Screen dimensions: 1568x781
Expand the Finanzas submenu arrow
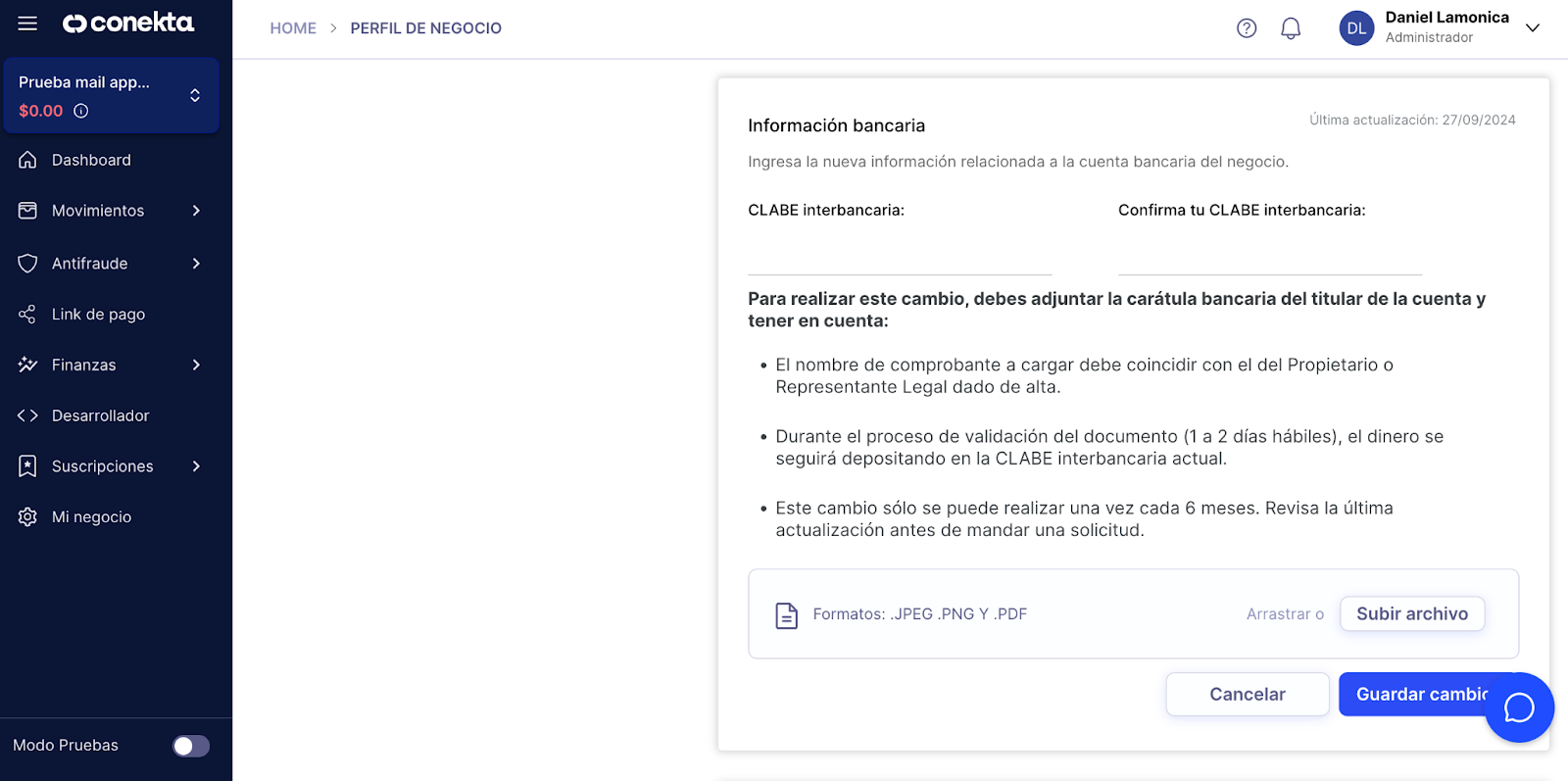tap(196, 365)
